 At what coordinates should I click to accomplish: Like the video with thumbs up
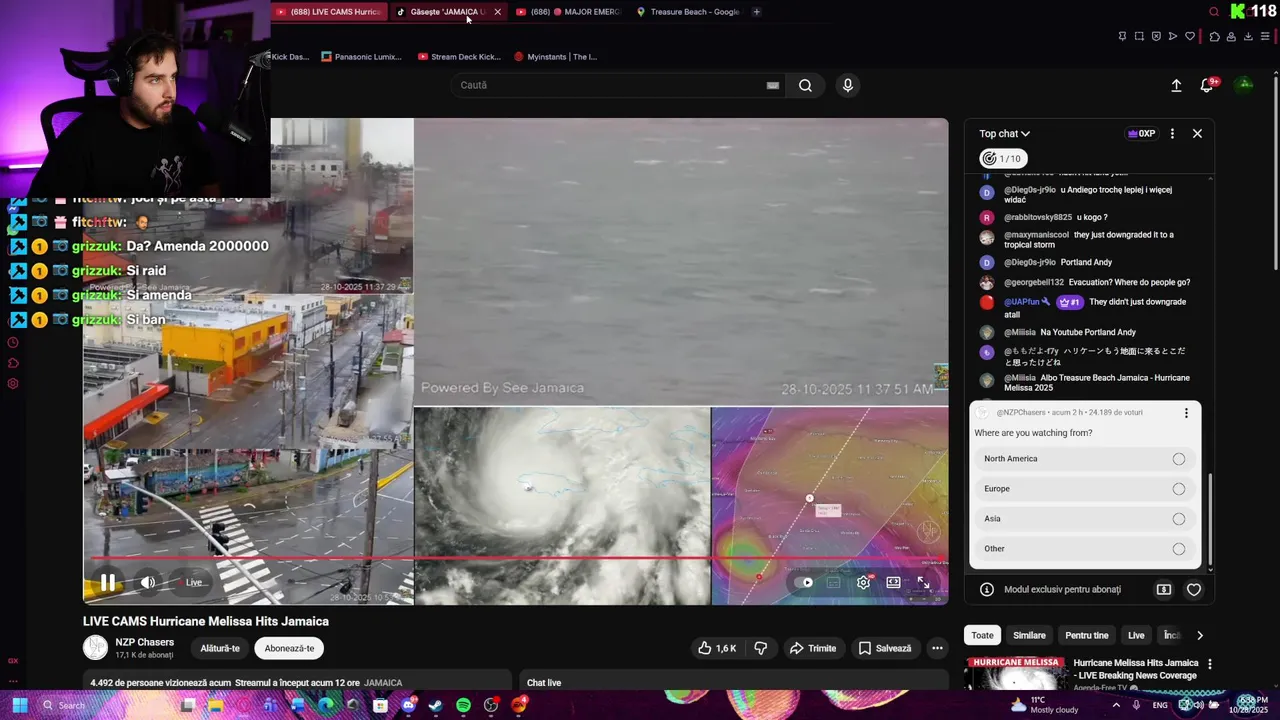(x=717, y=648)
